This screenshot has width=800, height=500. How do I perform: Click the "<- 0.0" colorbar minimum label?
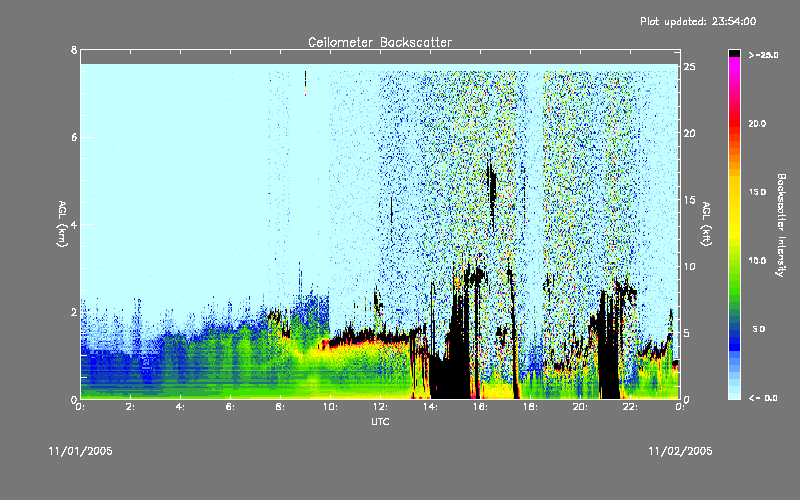763,398
